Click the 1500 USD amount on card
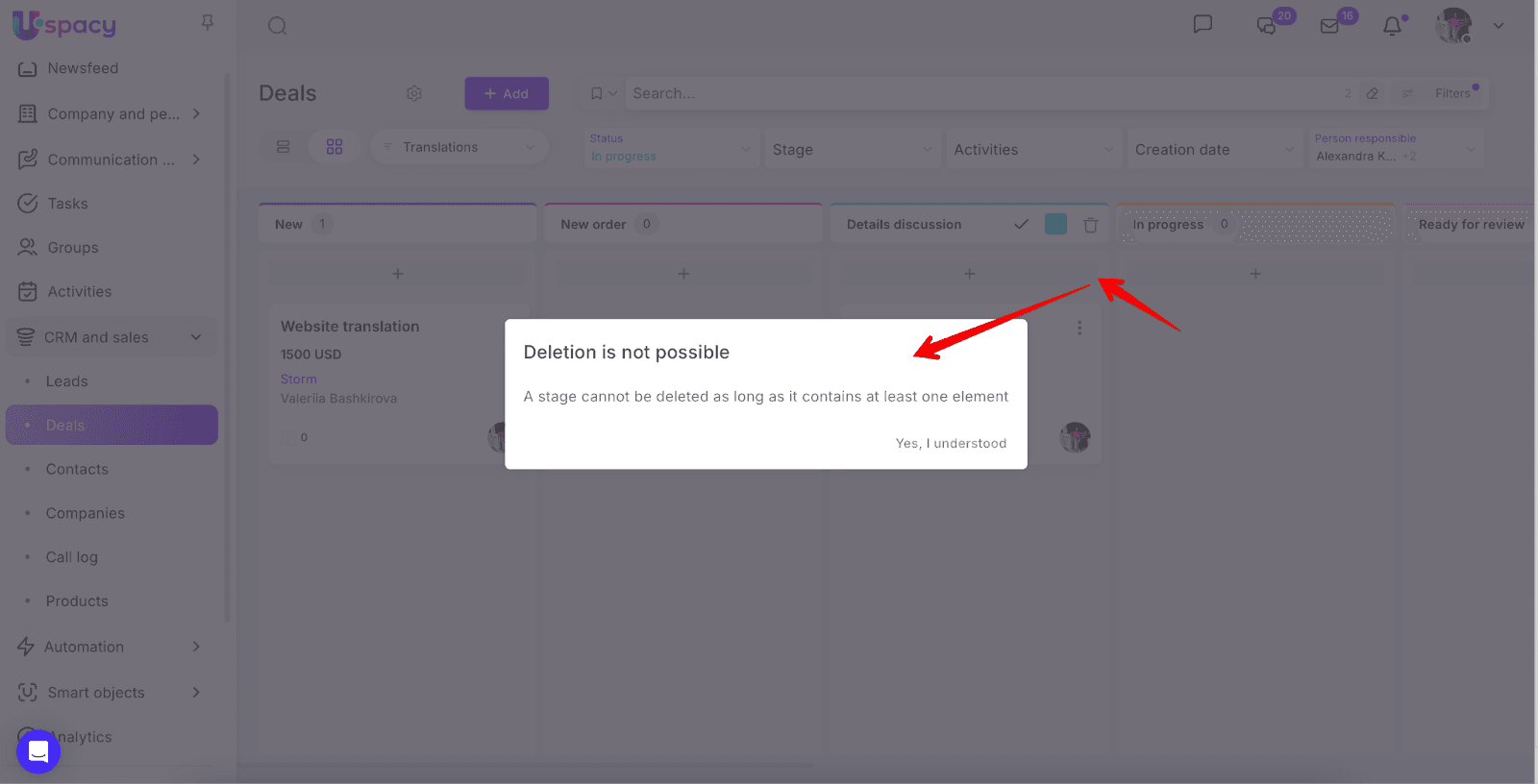 (310, 354)
